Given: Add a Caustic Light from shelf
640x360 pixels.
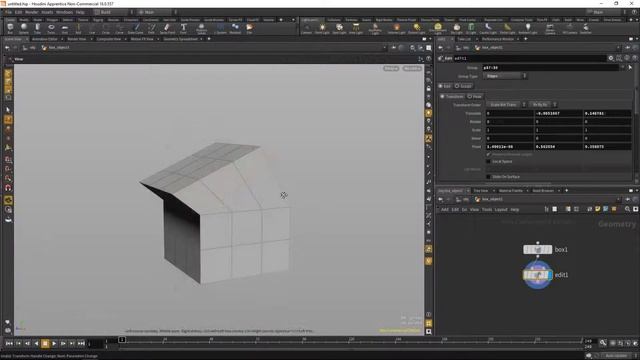Looking at the screenshot, I should click(x=488, y=28).
